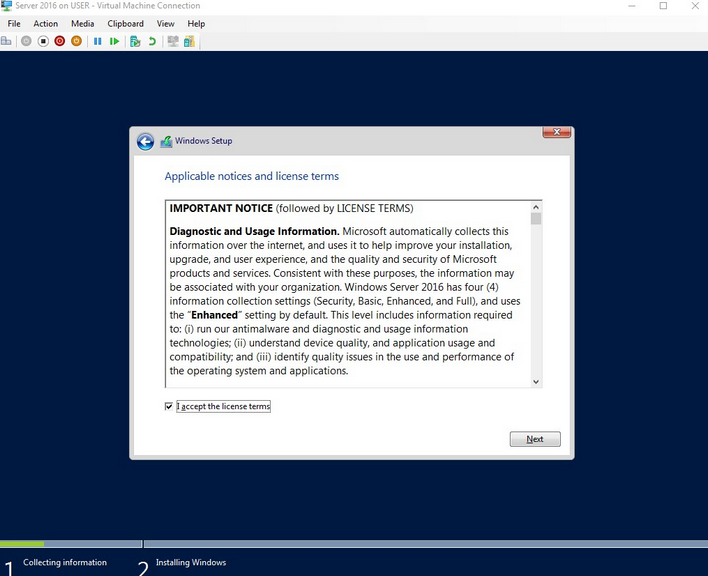This screenshot has width=708, height=576.
Task: Go back using the blue arrow in Windows Setup
Action: 145,142
